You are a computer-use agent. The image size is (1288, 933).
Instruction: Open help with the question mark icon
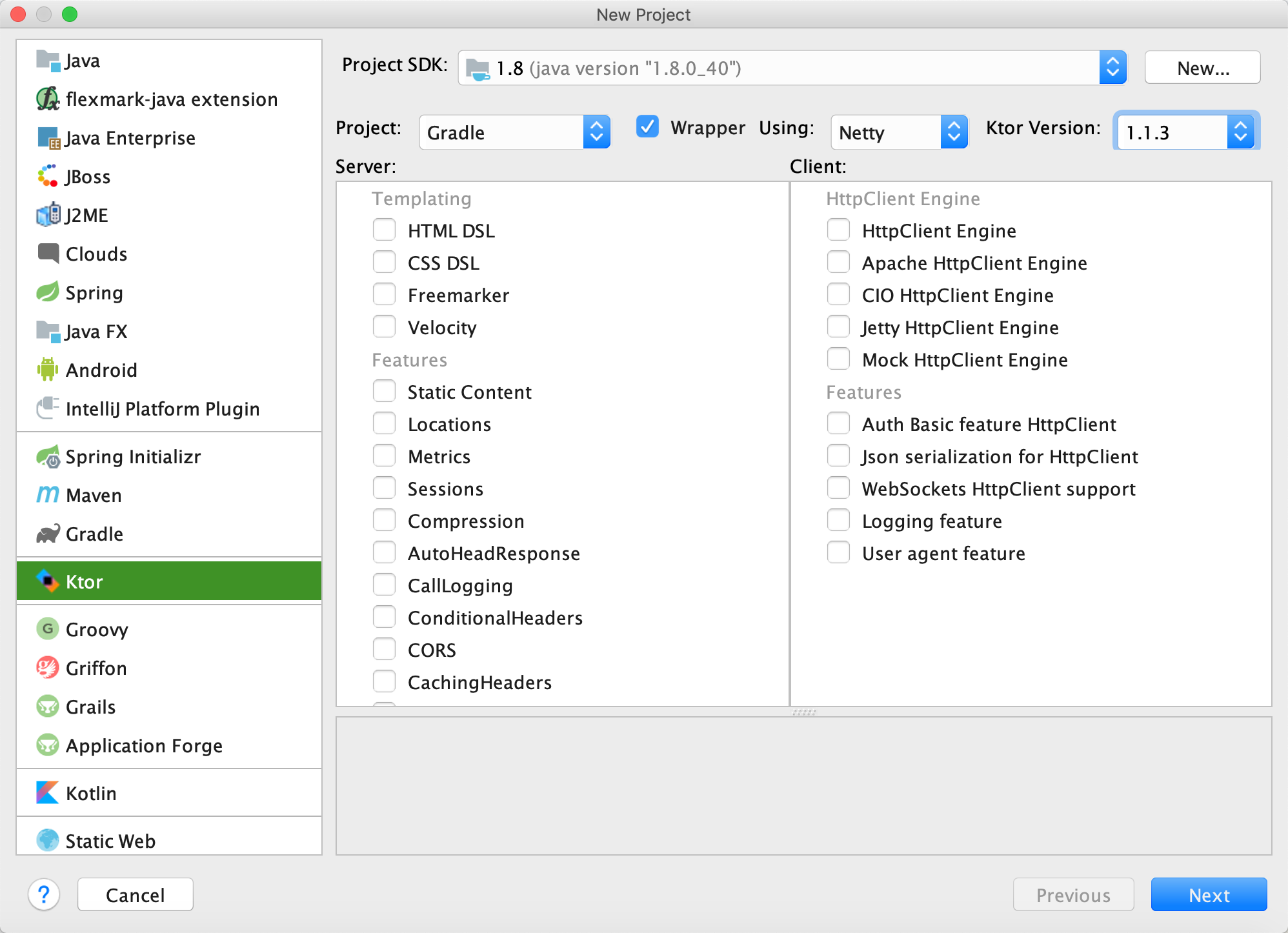tap(44, 895)
